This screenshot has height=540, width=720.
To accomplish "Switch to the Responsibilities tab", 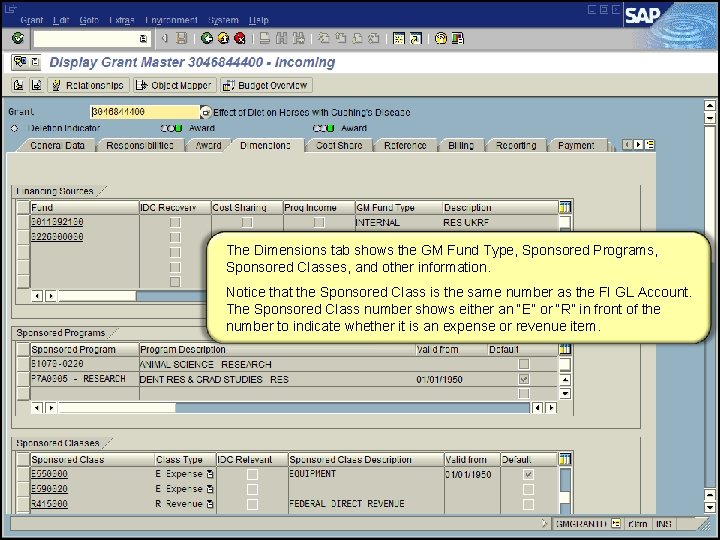I will pyautogui.click(x=140, y=146).
